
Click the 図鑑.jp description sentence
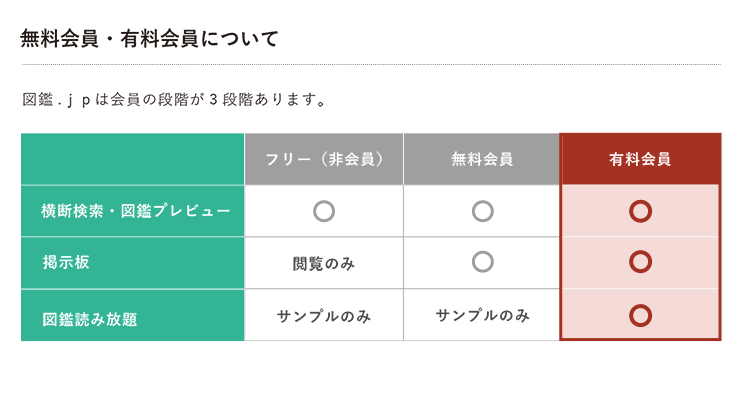click(174, 100)
